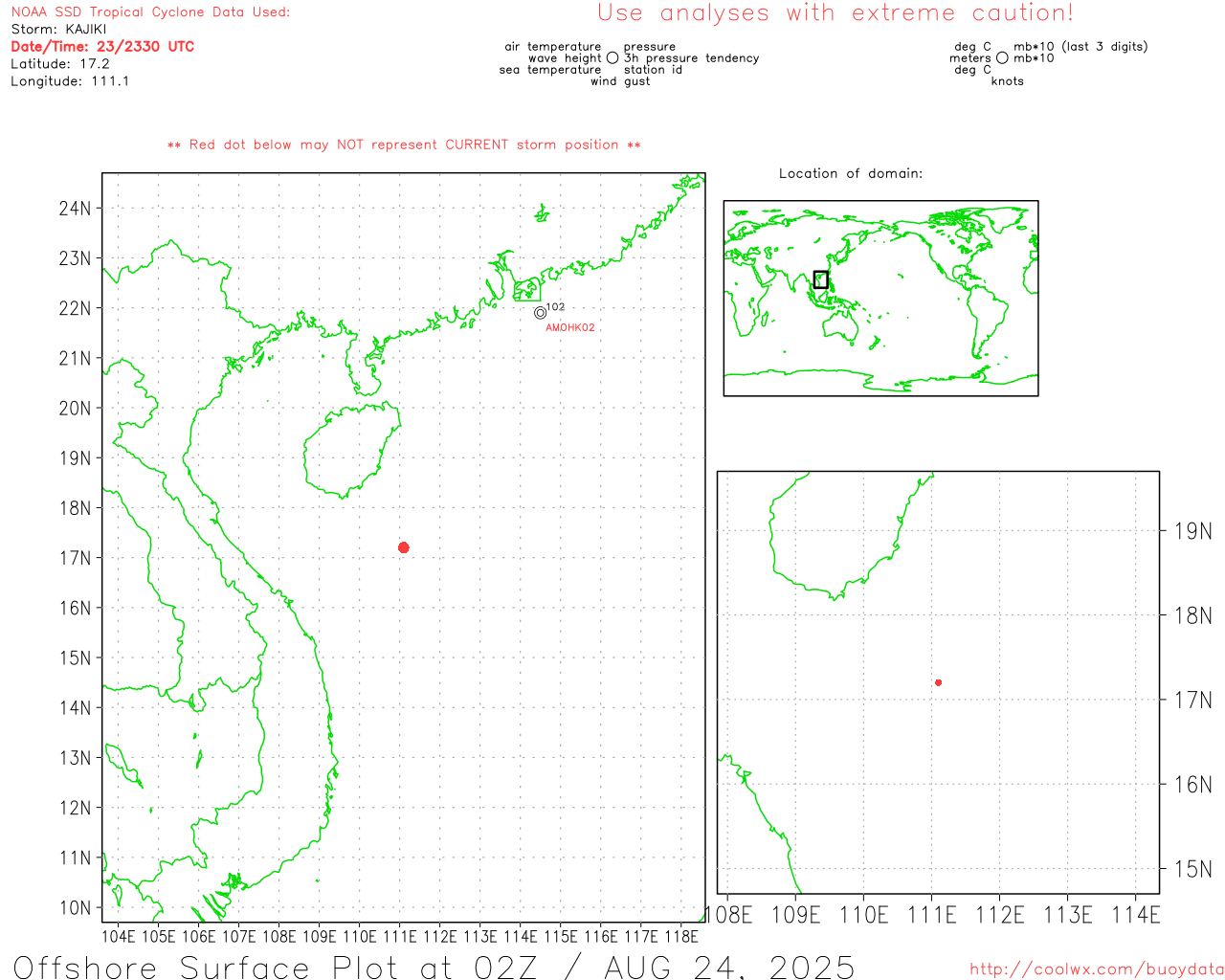Click the station model legend circle near pressure

612,58
